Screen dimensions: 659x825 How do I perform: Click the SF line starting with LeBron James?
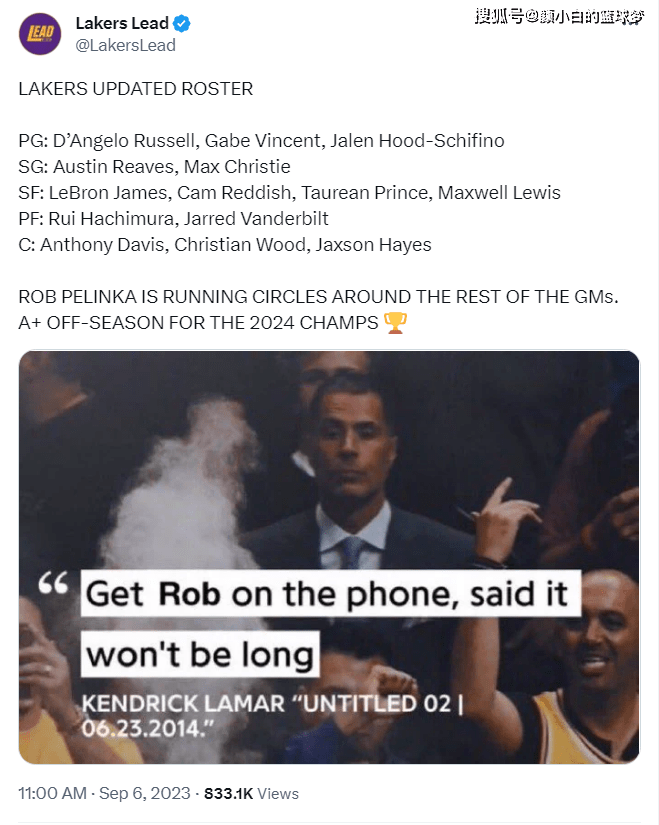(289, 193)
